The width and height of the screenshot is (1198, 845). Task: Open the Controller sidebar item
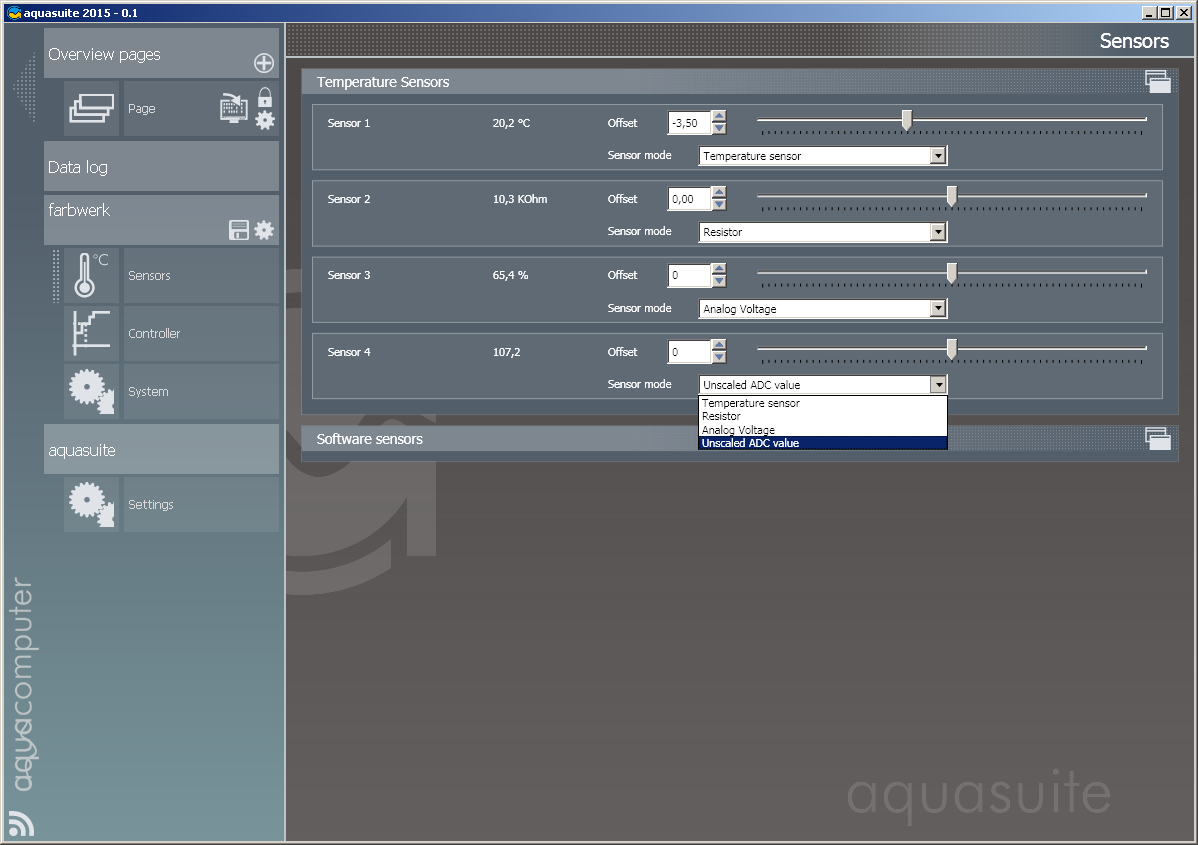point(201,333)
